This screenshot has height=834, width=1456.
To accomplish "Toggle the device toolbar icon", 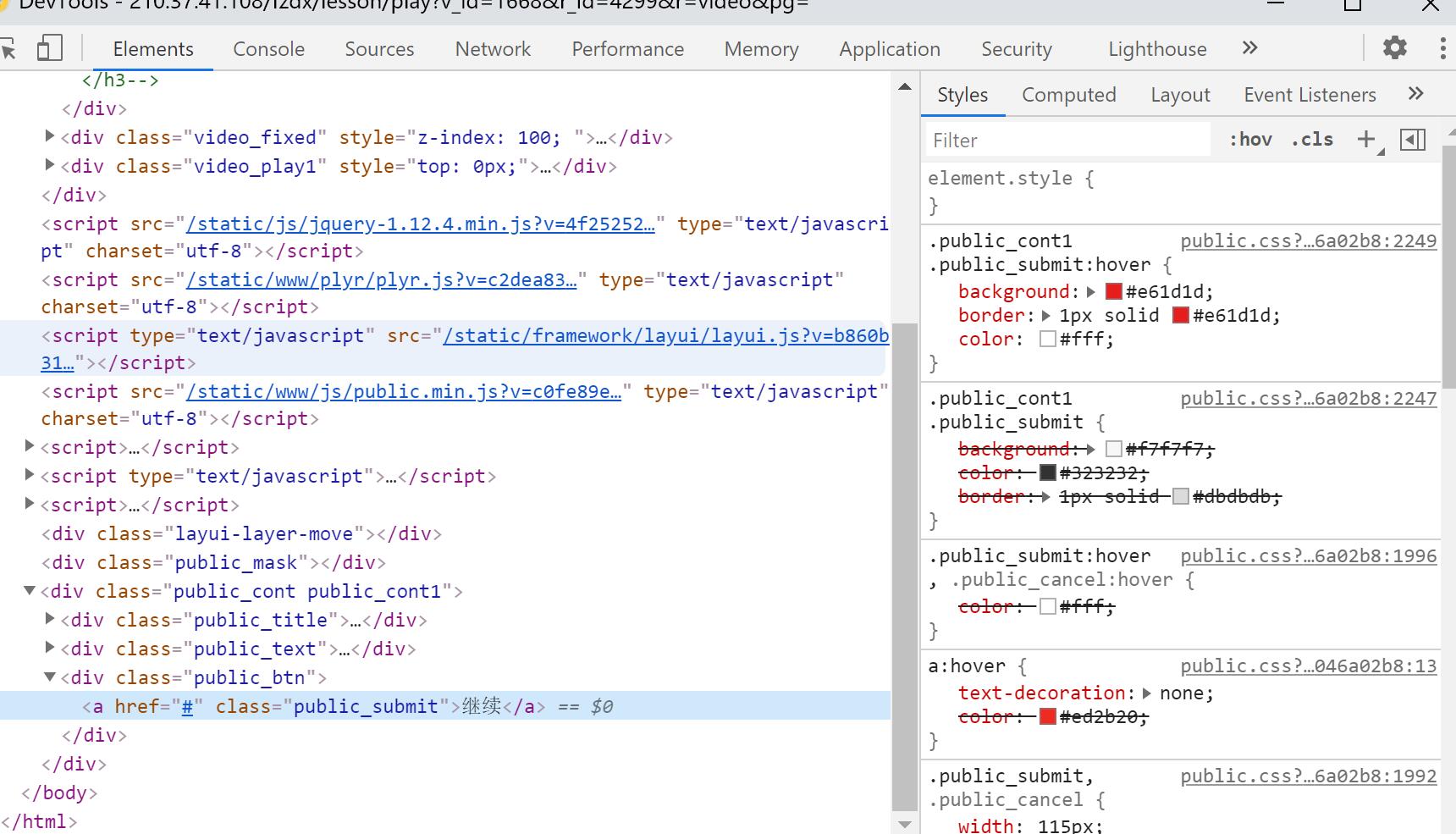I will (50, 48).
